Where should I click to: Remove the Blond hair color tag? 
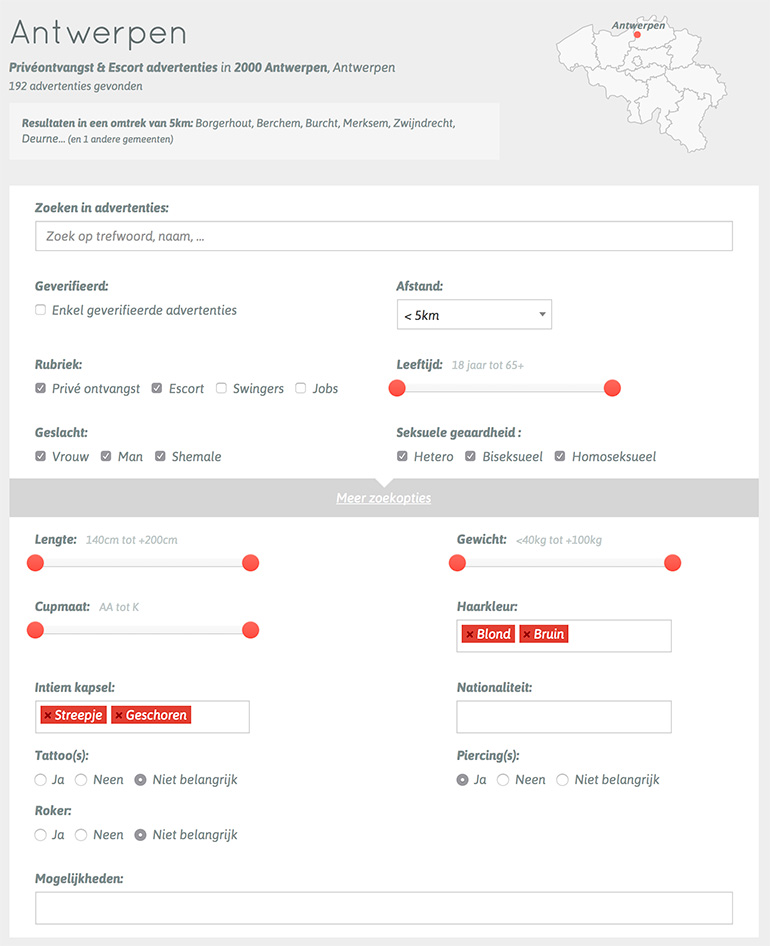469,635
